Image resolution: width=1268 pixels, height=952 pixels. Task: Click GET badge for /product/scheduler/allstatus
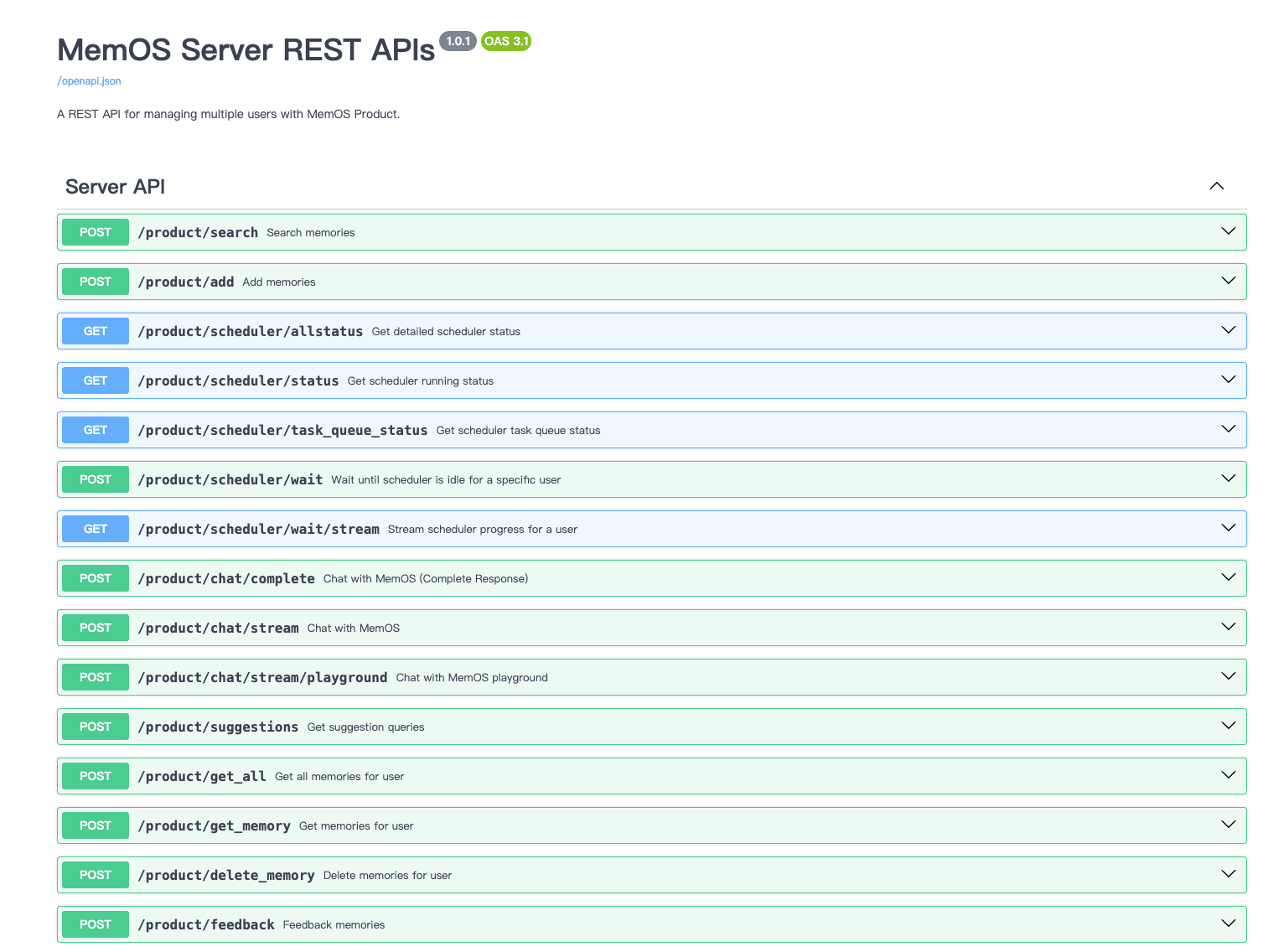click(x=96, y=331)
